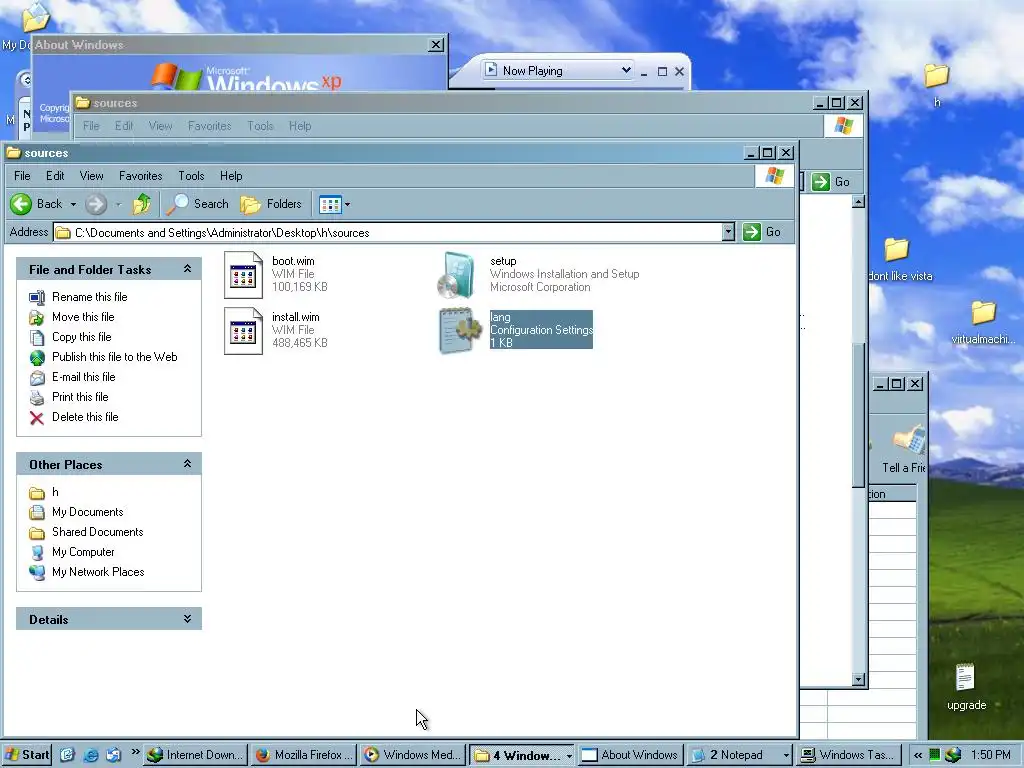Click the Copy this file icon

pyautogui.click(x=37, y=338)
